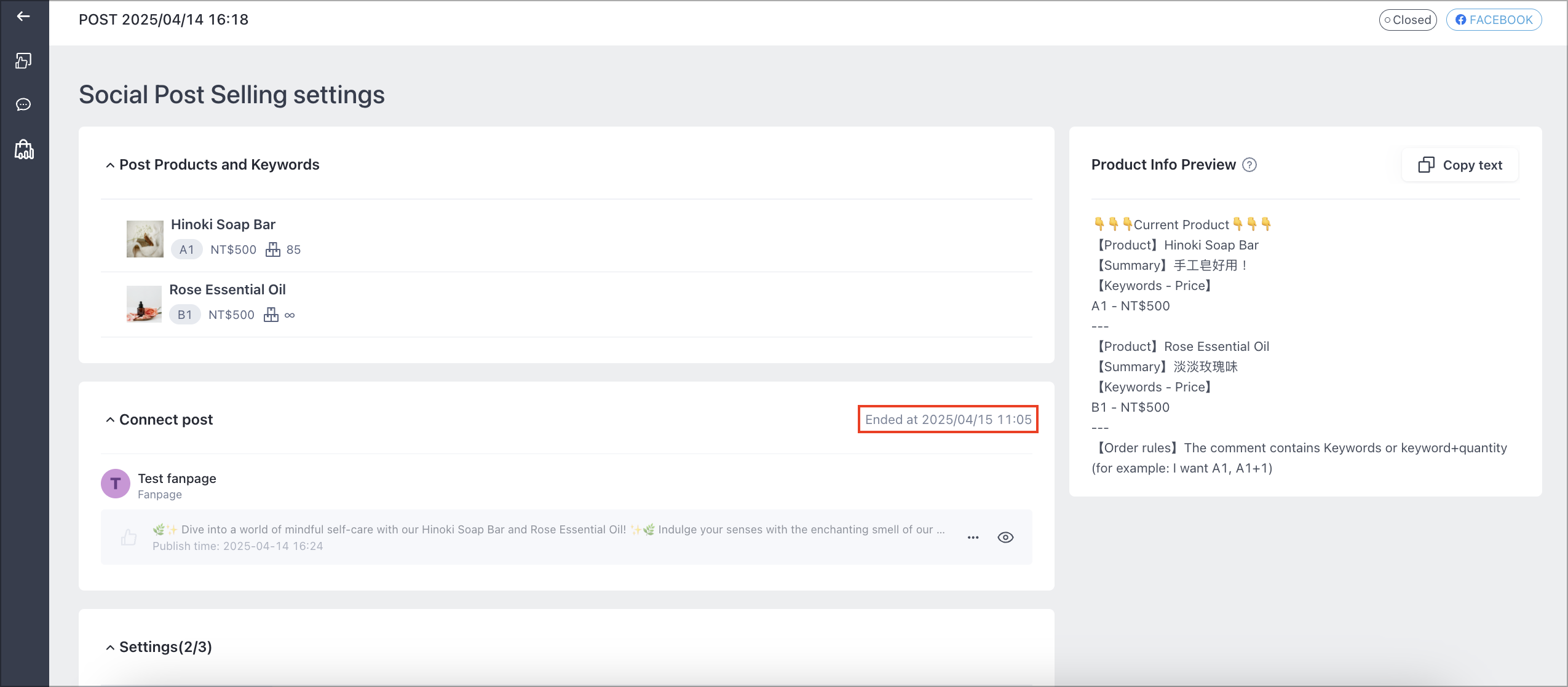Click the 【Product】Hinoki Soap Bar preview line
Viewport: 1568px width, 687px height.
click(x=1176, y=245)
